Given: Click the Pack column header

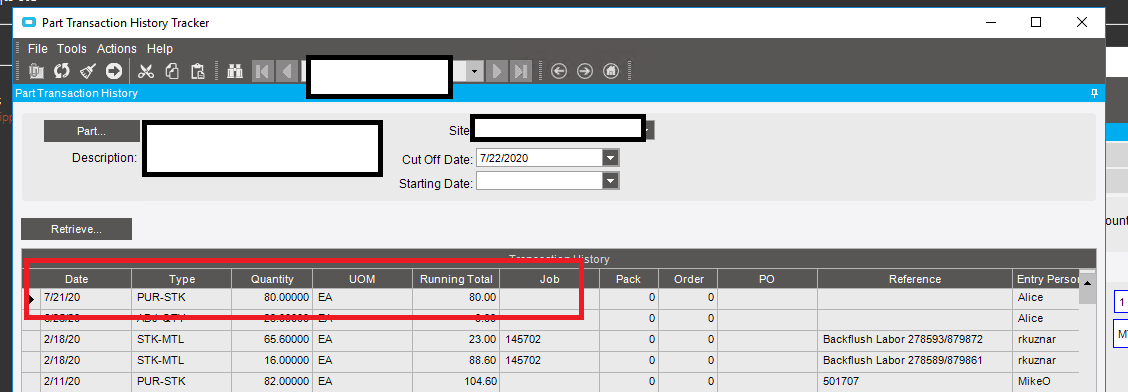Looking at the screenshot, I should [628, 279].
